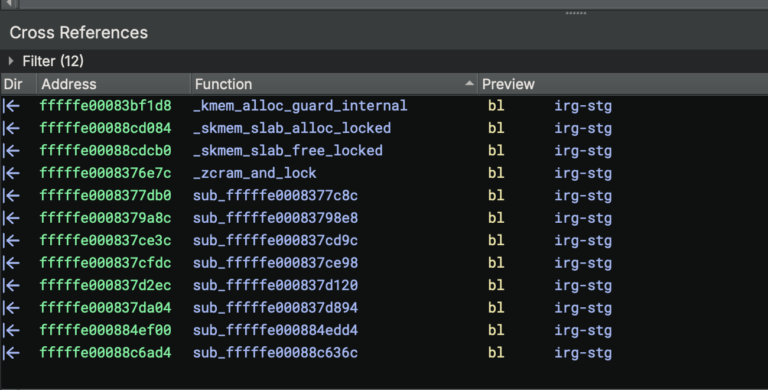Viewport: 768px width, 390px height.
Task: Select address fffffe00088cdcb0
Action: click(105, 151)
